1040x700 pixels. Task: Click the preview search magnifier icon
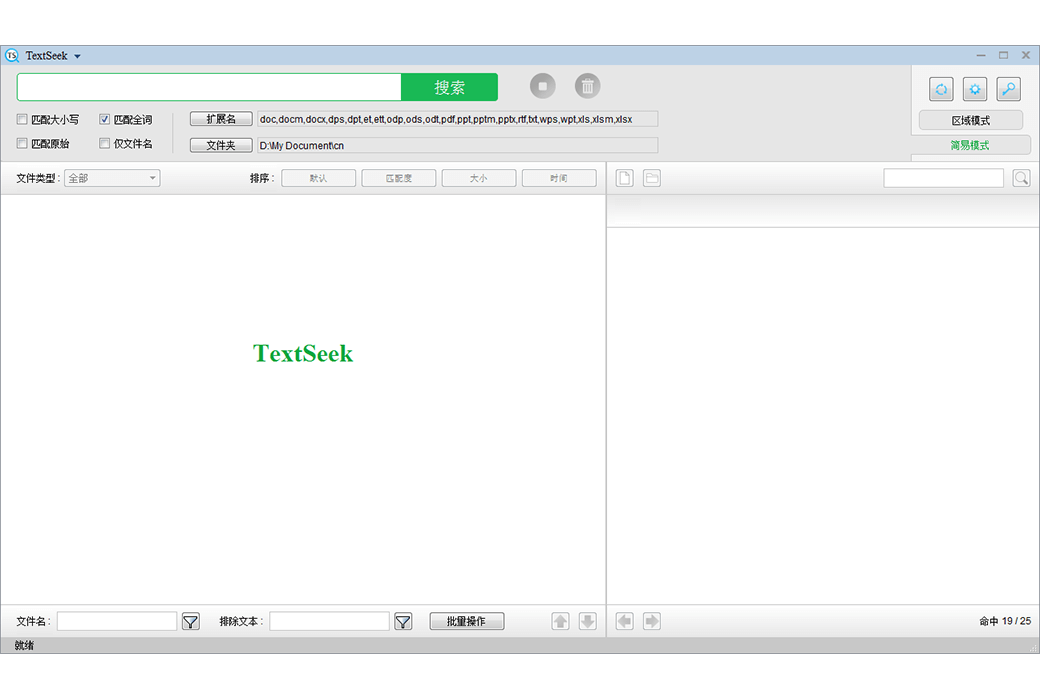pyautogui.click(x=1021, y=178)
